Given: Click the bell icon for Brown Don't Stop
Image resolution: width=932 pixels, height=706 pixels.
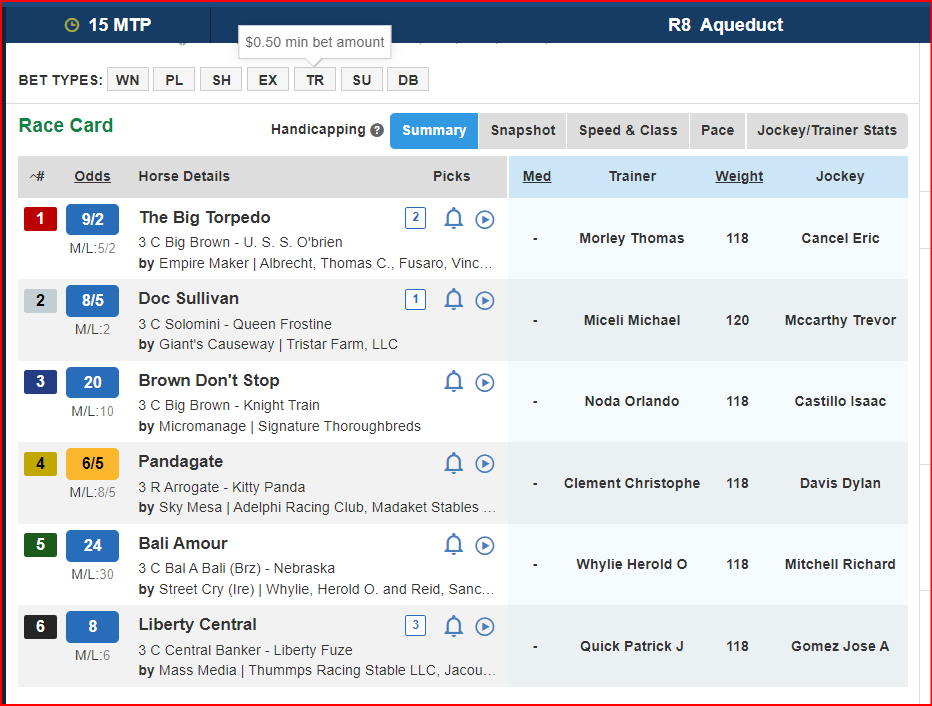Looking at the screenshot, I should [453, 381].
